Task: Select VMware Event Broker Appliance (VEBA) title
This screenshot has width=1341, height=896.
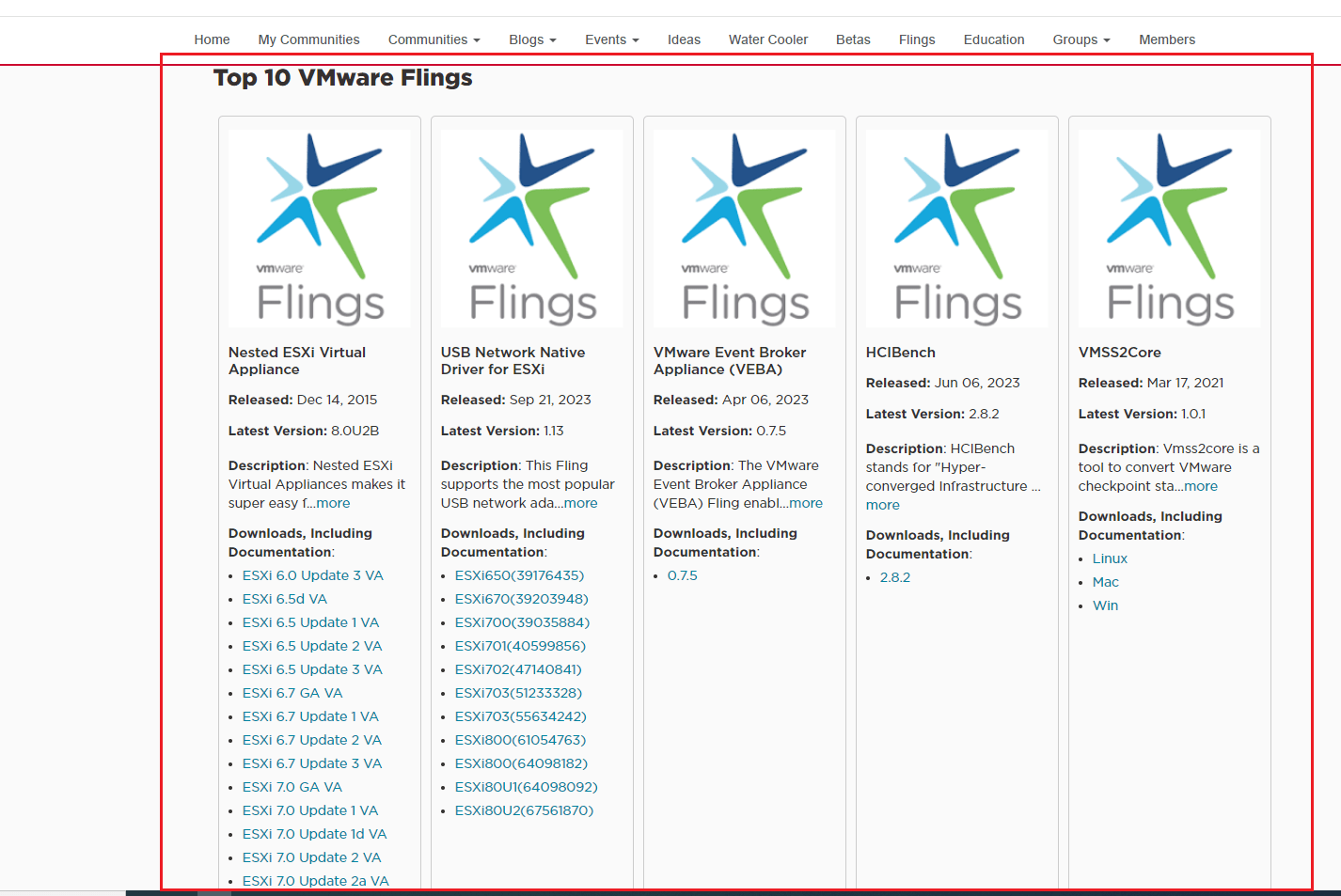Action: [730, 361]
